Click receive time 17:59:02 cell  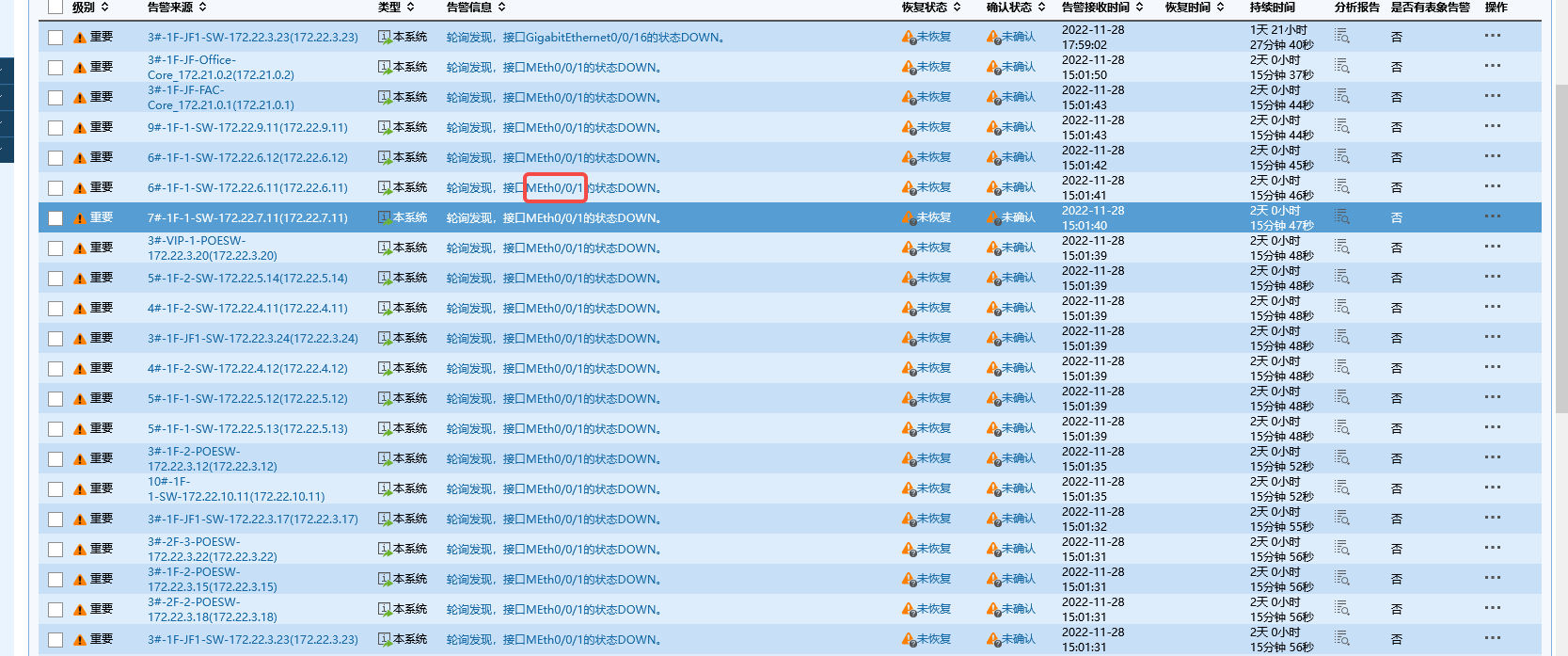(x=1093, y=37)
